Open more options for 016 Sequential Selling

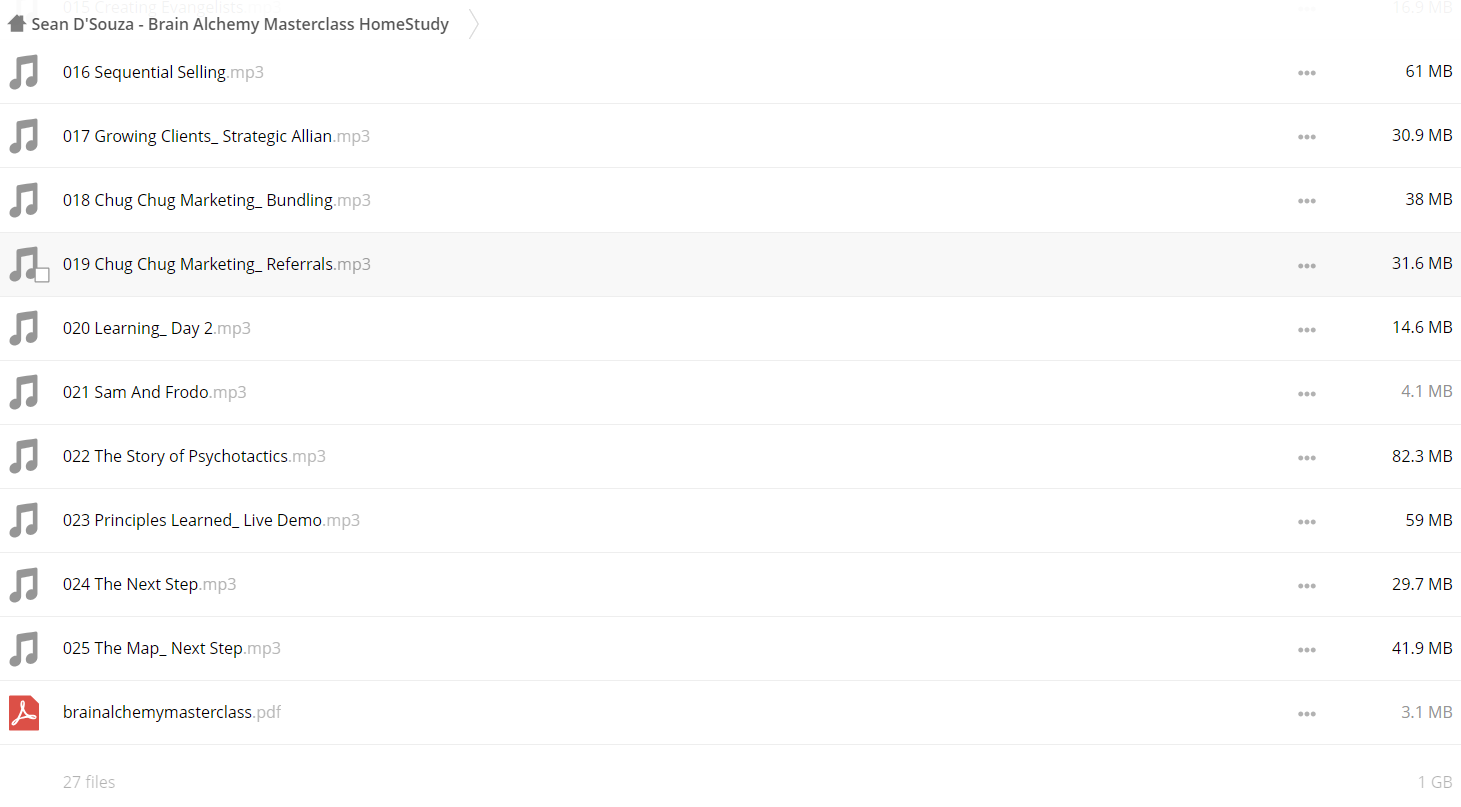tap(1306, 73)
